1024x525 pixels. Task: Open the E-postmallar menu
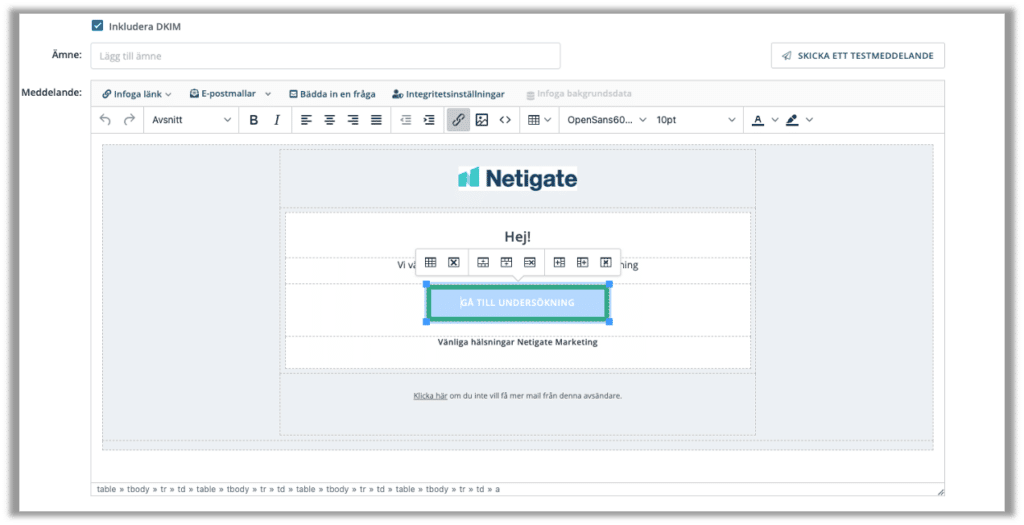[x=229, y=94]
